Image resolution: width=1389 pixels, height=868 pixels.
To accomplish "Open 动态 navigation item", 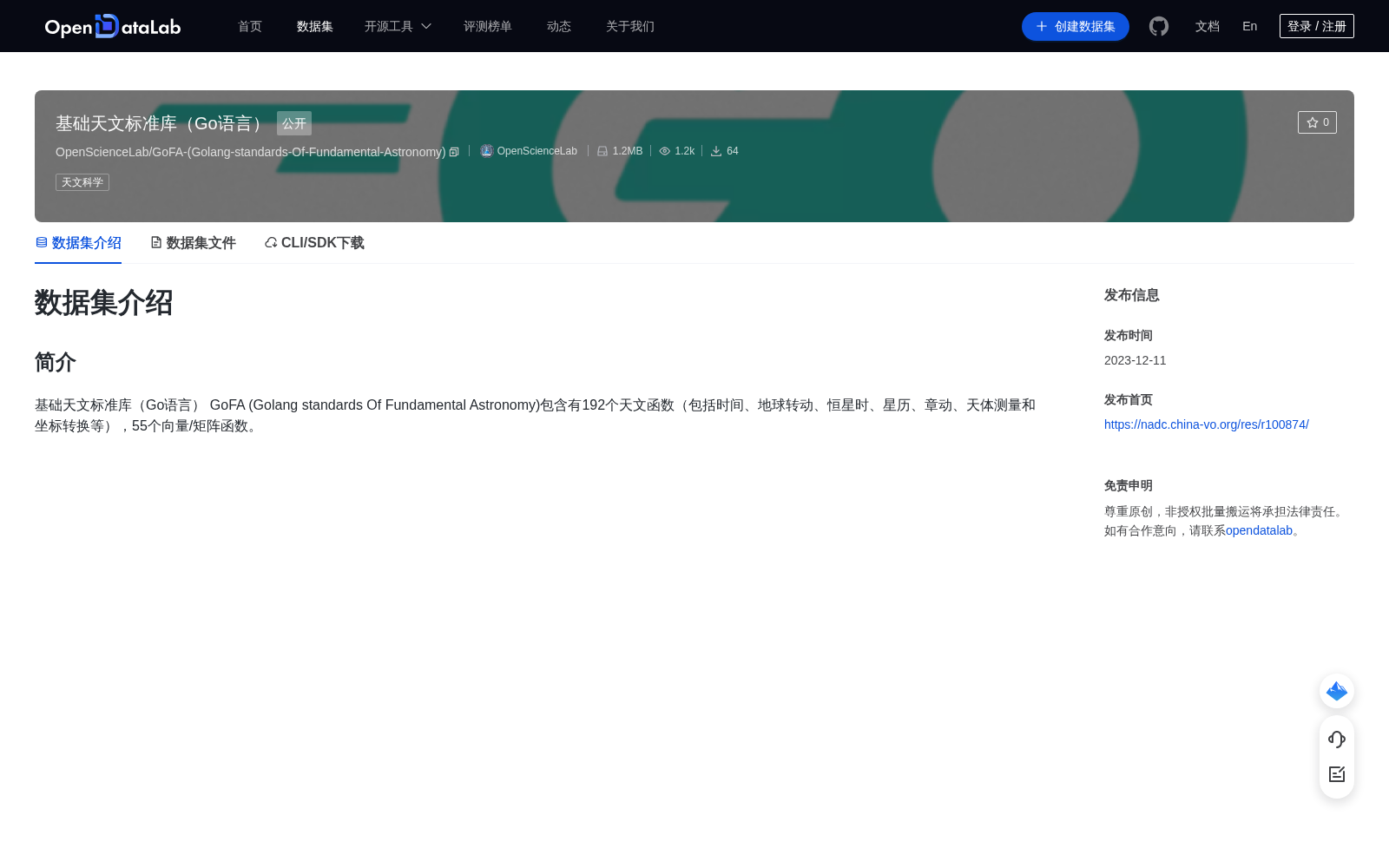I will click(559, 26).
